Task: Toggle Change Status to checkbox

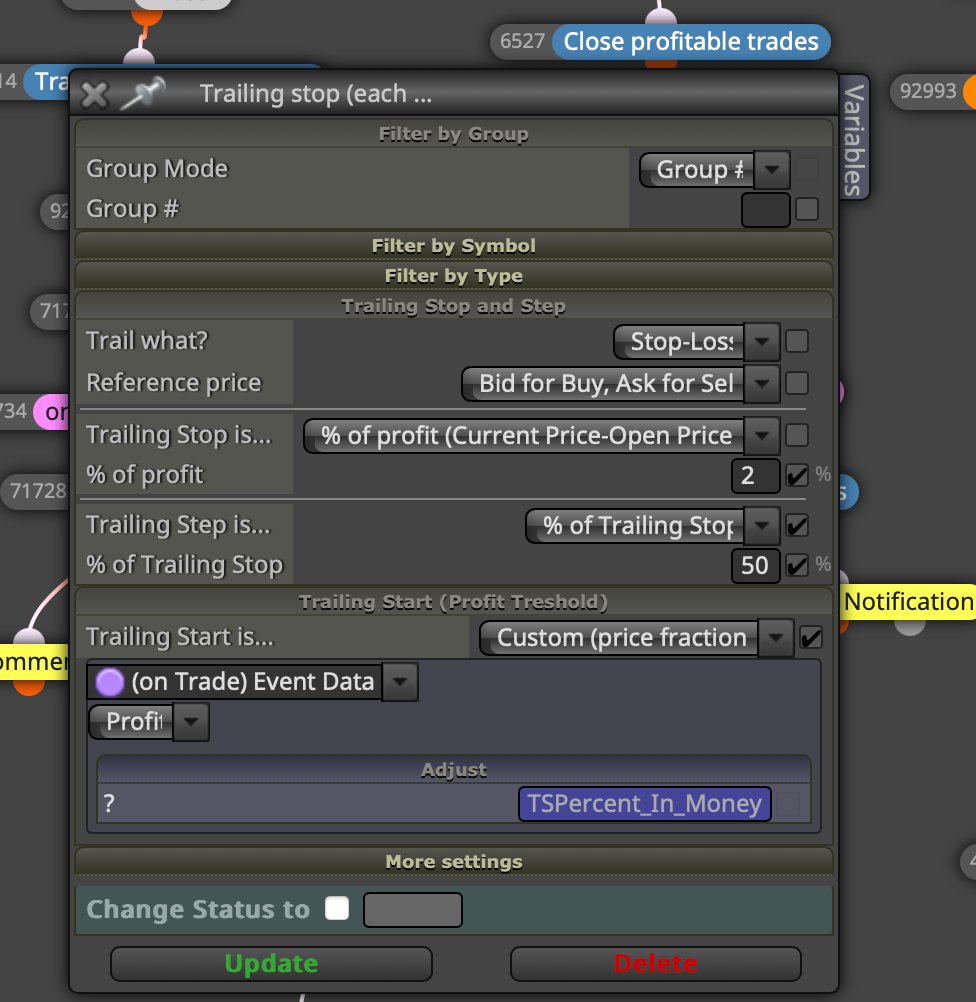Action: click(x=337, y=908)
